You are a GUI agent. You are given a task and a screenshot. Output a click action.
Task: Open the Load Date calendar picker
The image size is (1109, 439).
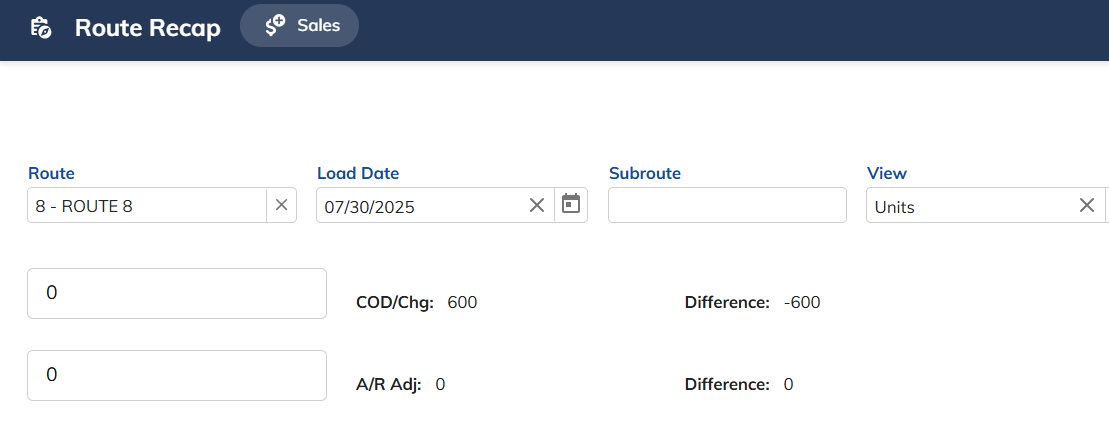[x=571, y=204]
